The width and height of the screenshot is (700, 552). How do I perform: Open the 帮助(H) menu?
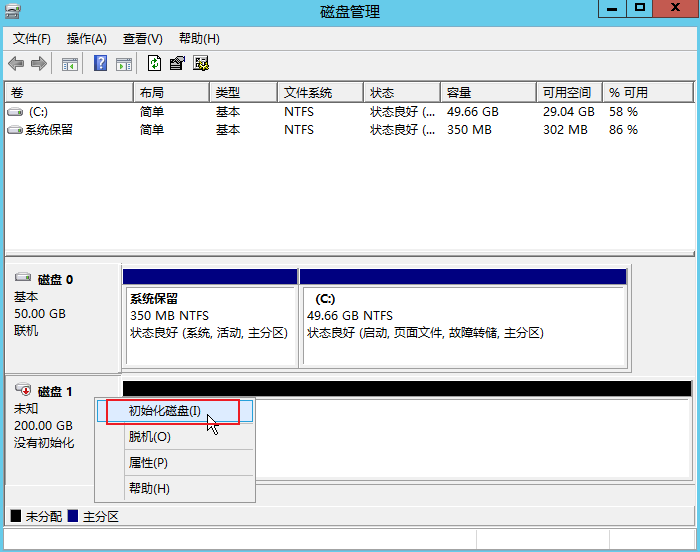tap(199, 39)
